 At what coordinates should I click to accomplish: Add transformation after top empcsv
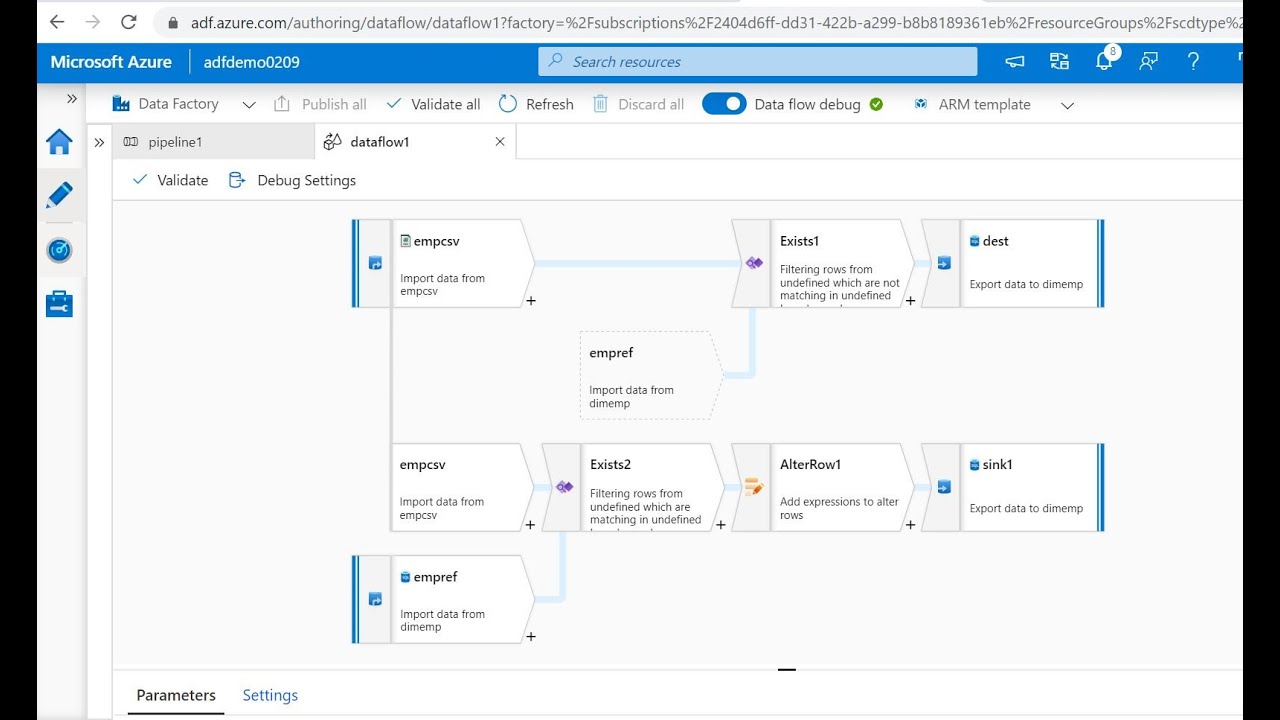531,300
